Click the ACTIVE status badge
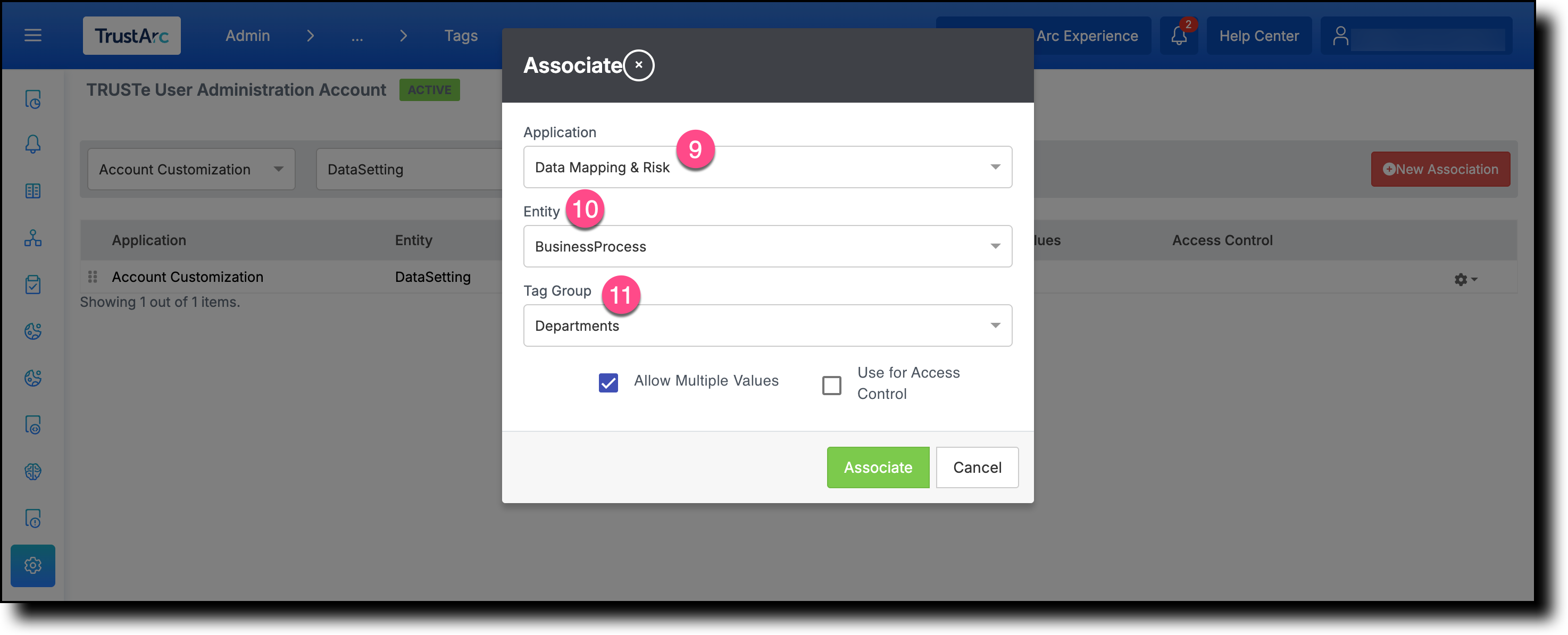The image size is (1568, 635). tap(429, 89)
